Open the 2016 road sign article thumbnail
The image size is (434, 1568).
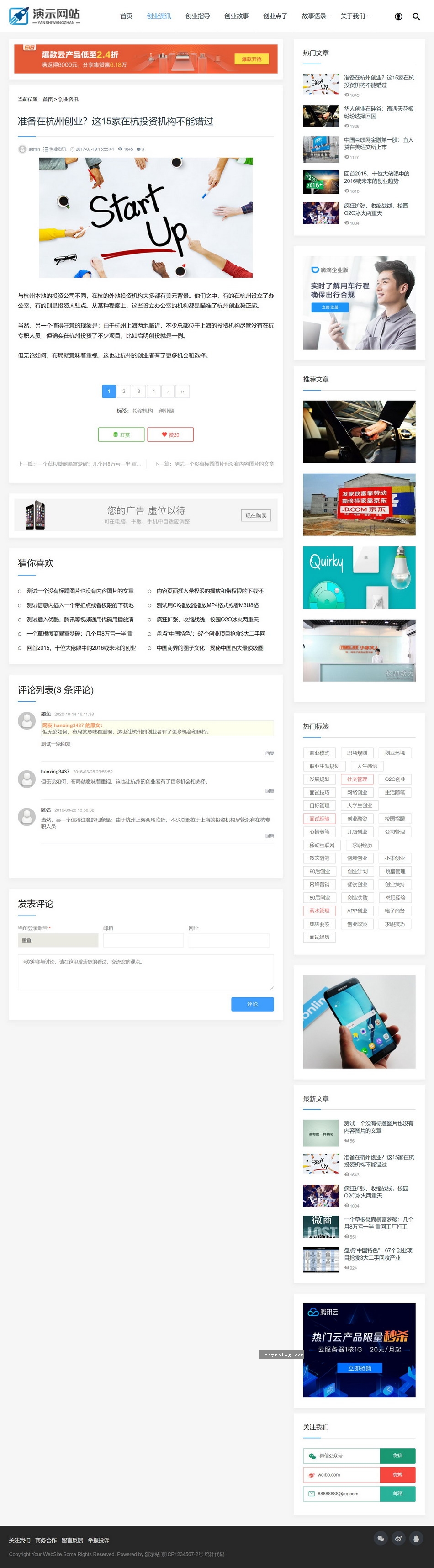coord(321,181)
